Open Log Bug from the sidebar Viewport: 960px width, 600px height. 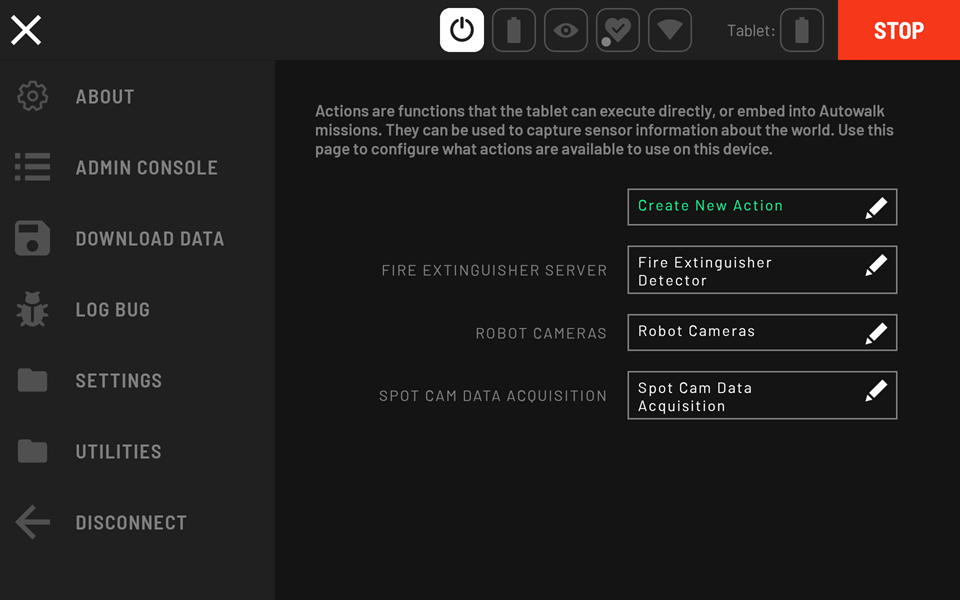click(112, 310)
